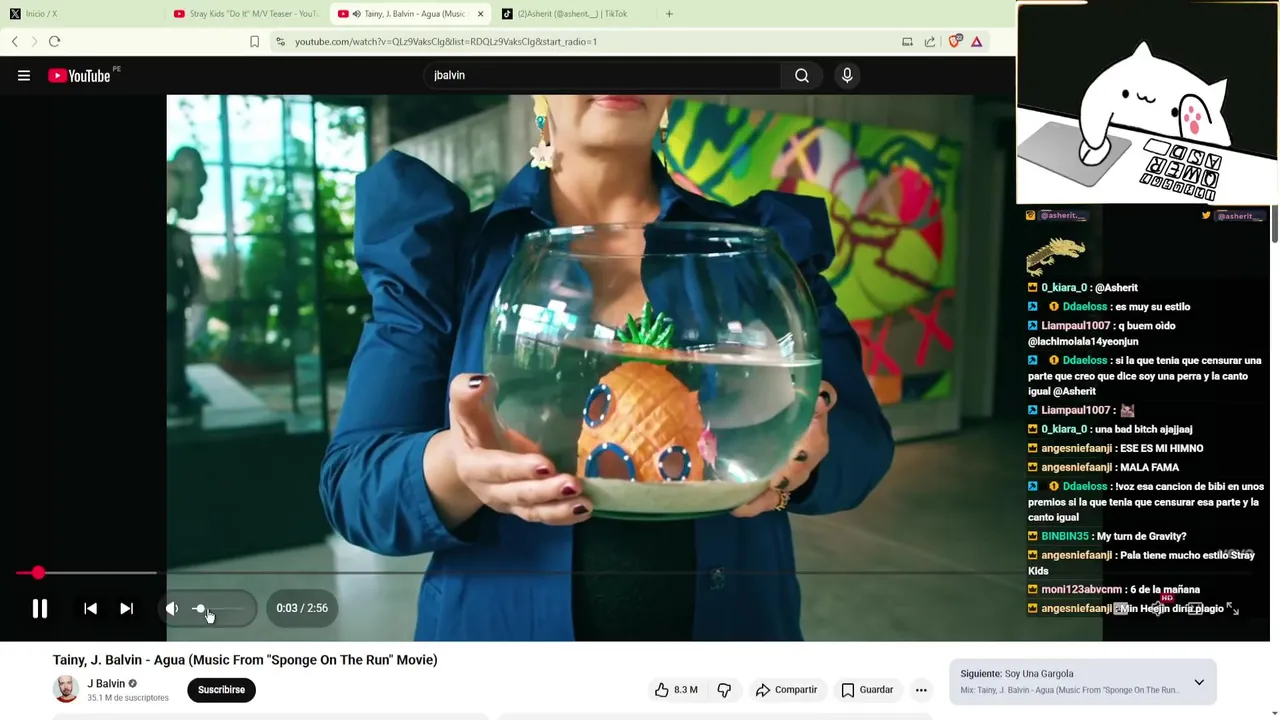Mute the video using the speaker icon
This screenshot has height=720, width=1280.
(x=172, y=608)
